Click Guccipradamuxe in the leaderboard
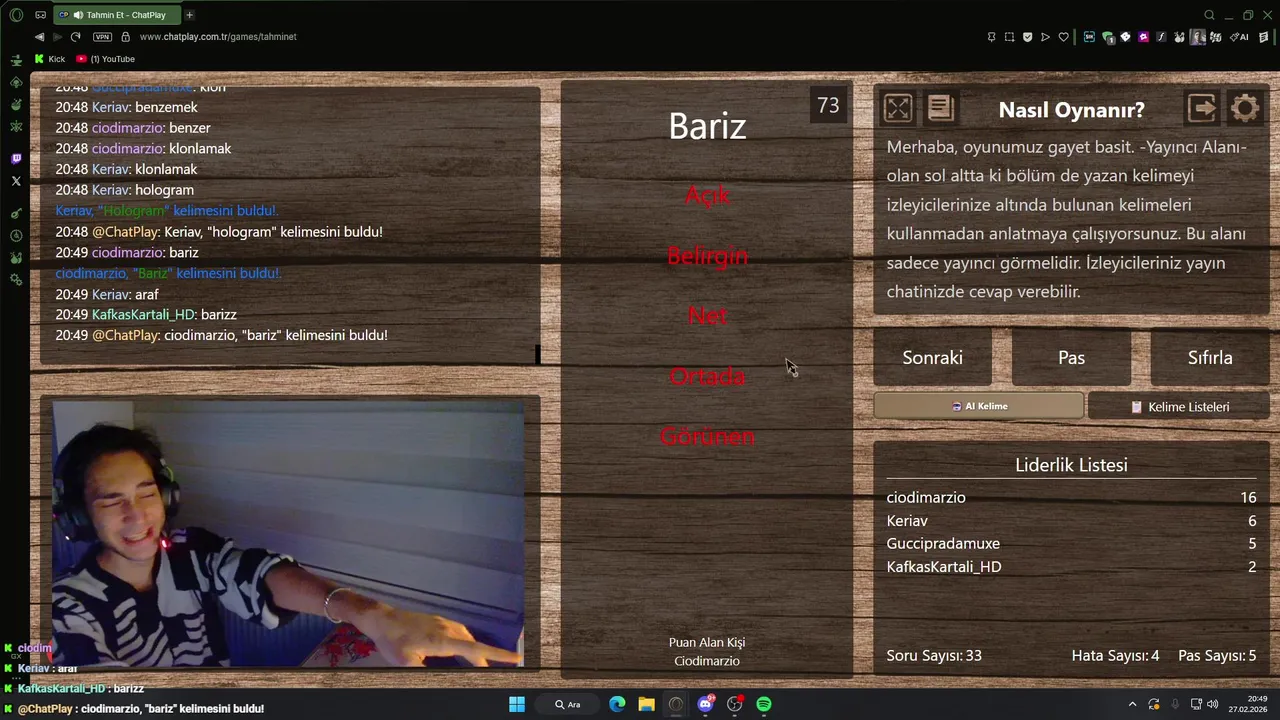The width and height of the screenshot is (1280, 720). [943, 543]
